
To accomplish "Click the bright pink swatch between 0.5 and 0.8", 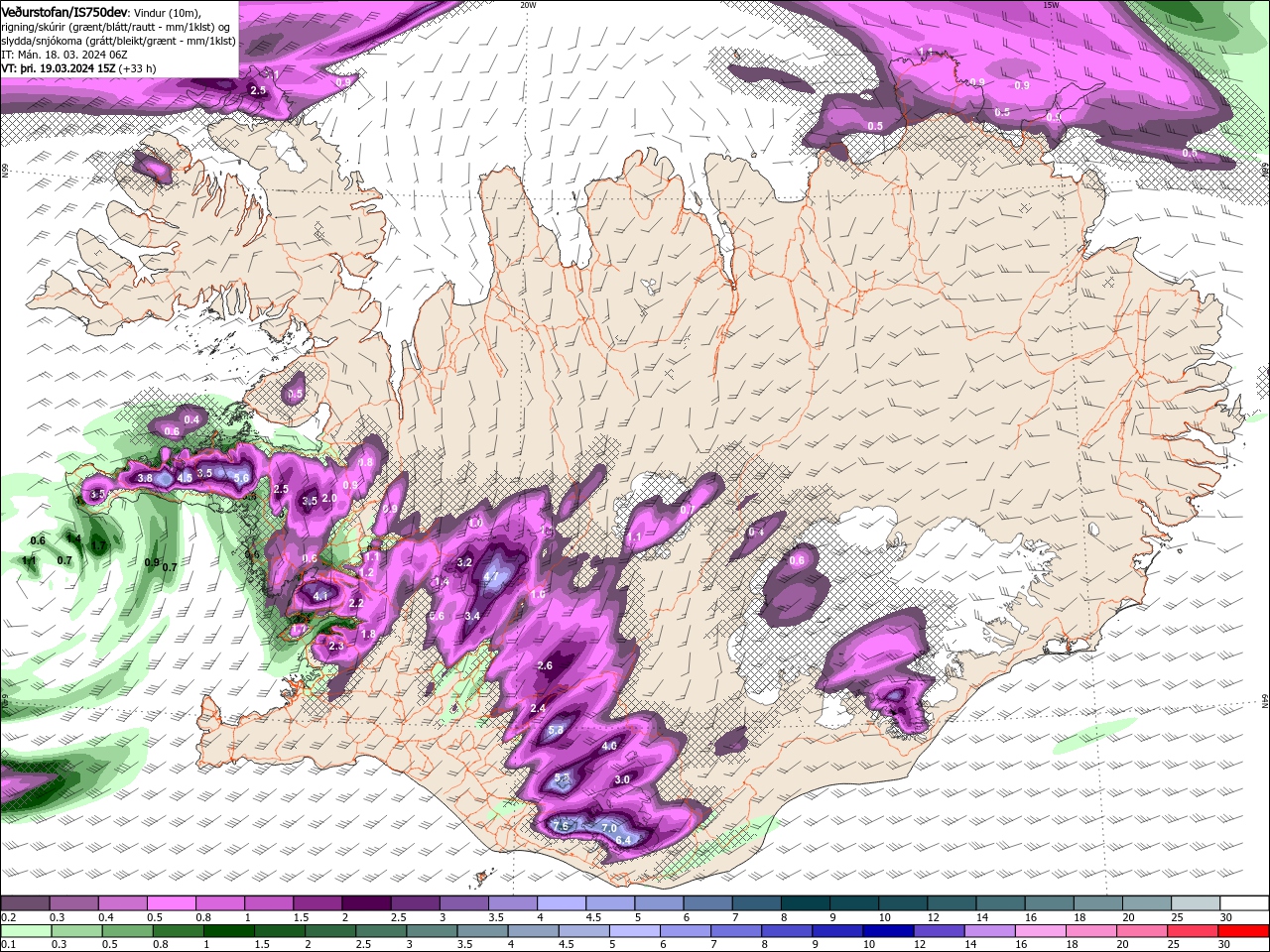I will pyautogui.click(x=171, y=903).
